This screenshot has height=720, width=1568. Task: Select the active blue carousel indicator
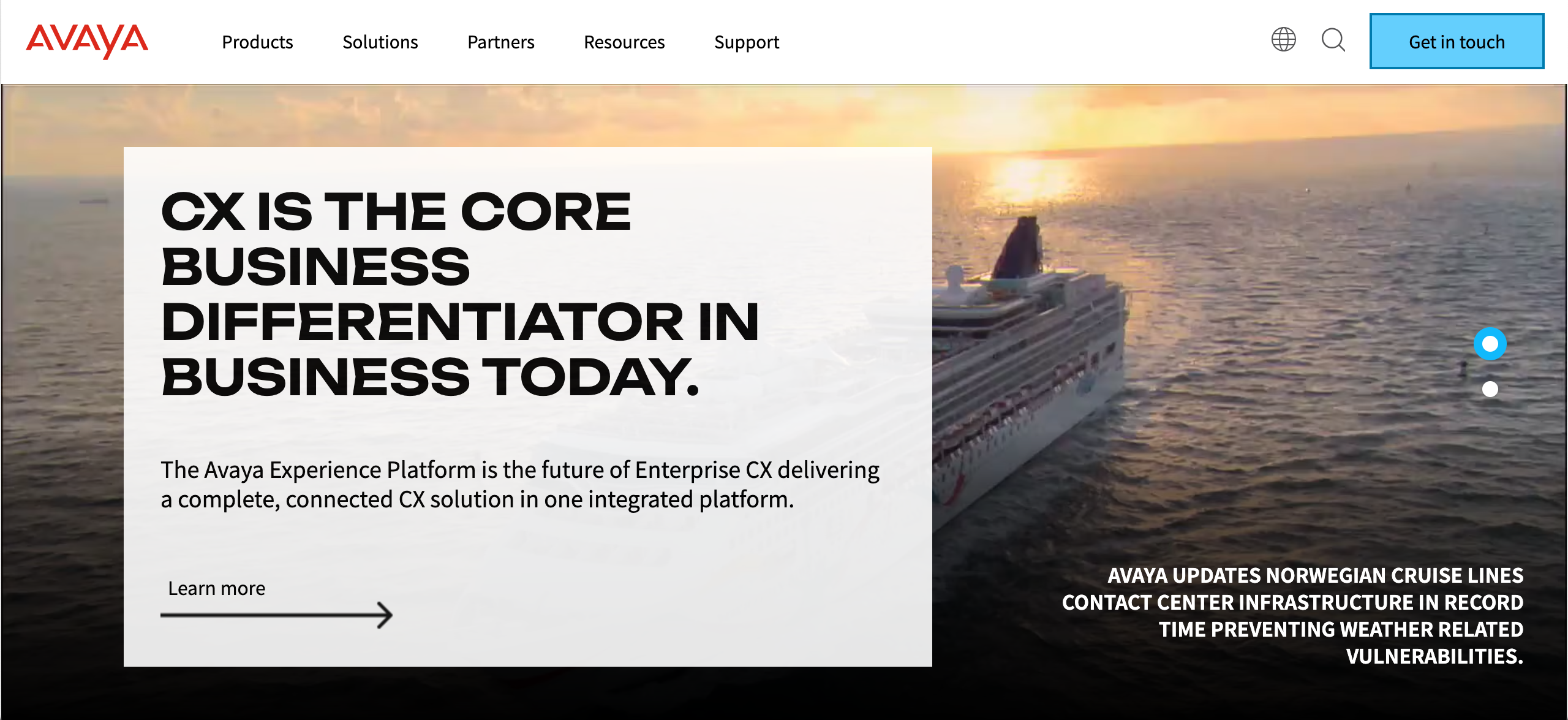click(1491, 345)
